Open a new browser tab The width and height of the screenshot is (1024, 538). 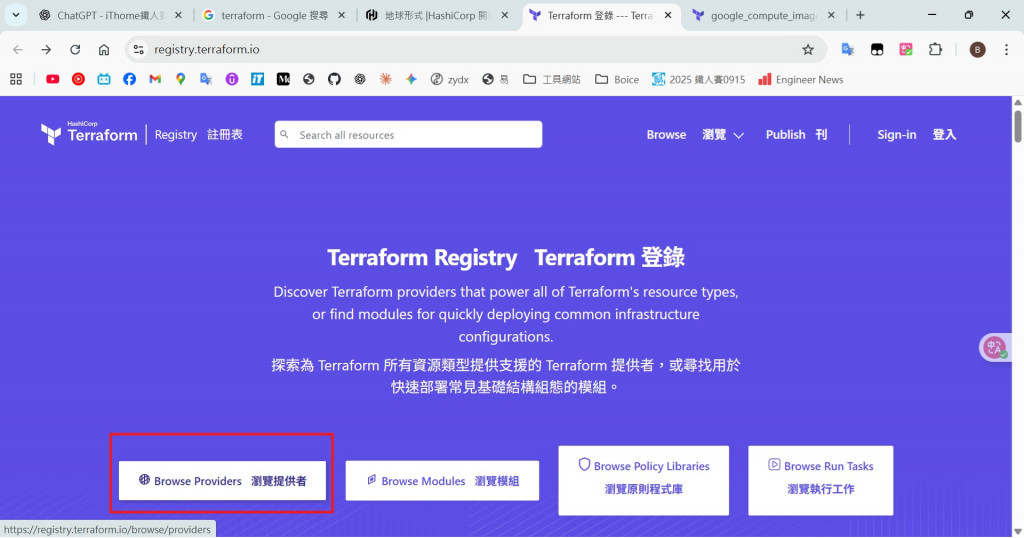click(x=860, y=15)
